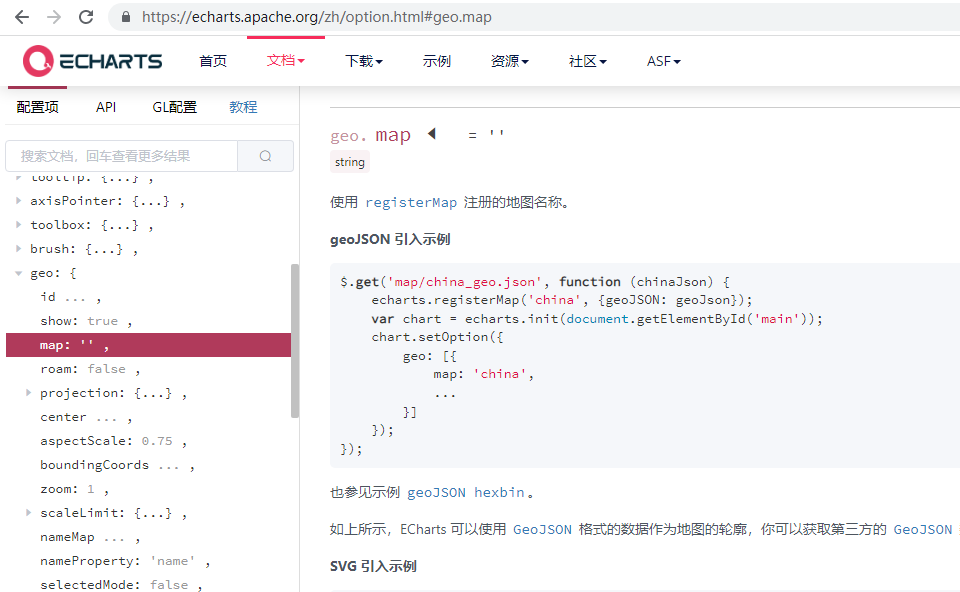The width and height of the screenshot is (960, 592).
Task: Click the string type badge
Action: point(350,162)
